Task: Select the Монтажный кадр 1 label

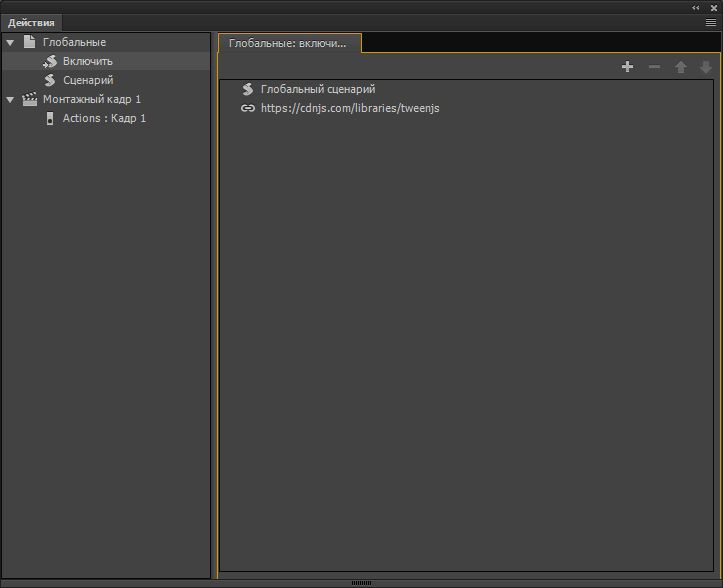Action: [92, 99]
